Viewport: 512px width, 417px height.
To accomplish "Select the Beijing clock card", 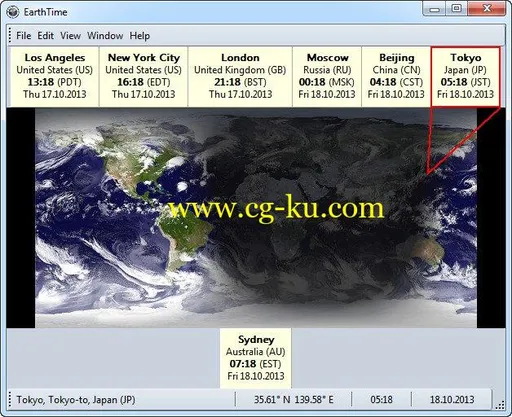I will (x=396, y=77).
